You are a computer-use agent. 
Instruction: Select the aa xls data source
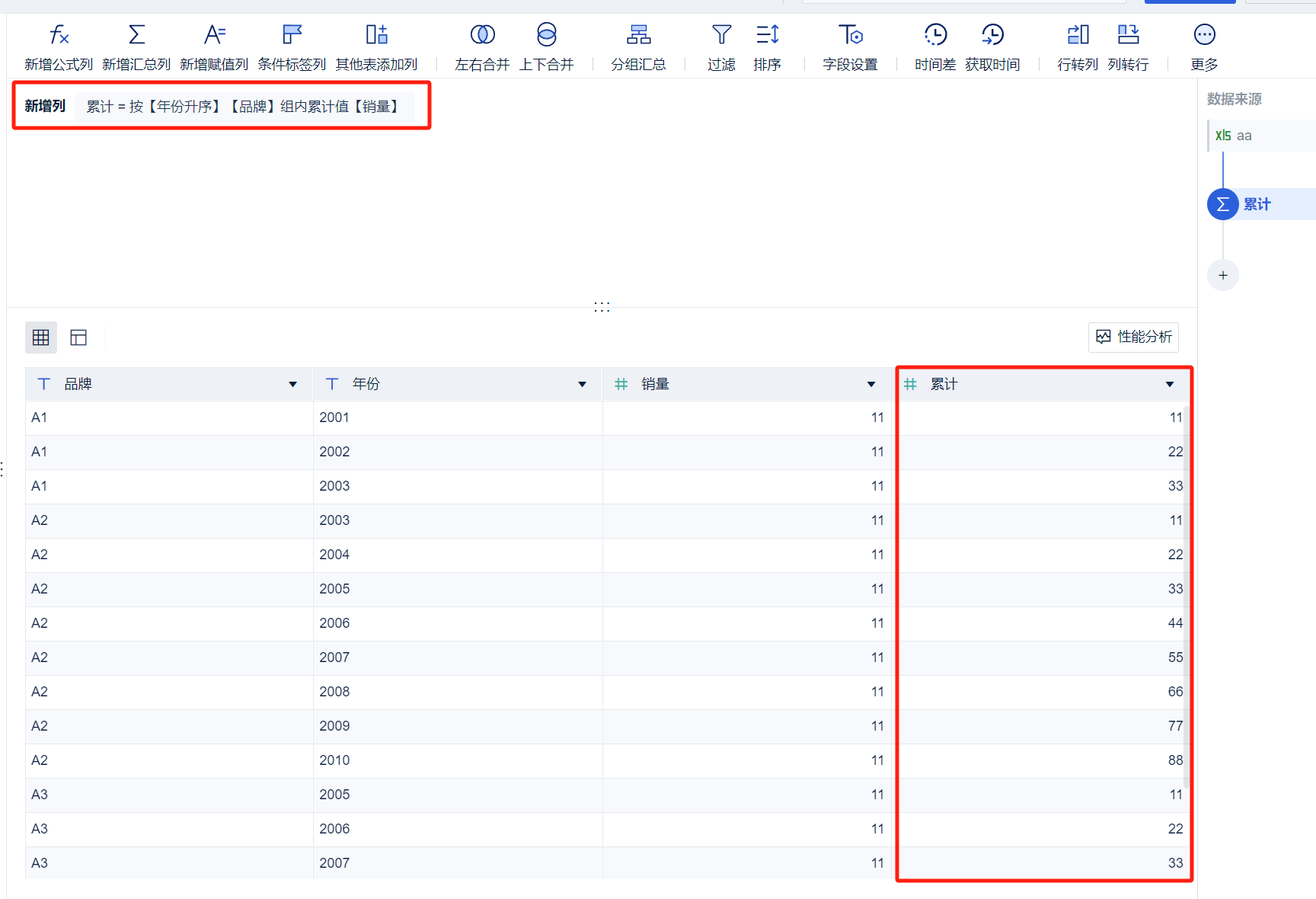(1261, 136)
